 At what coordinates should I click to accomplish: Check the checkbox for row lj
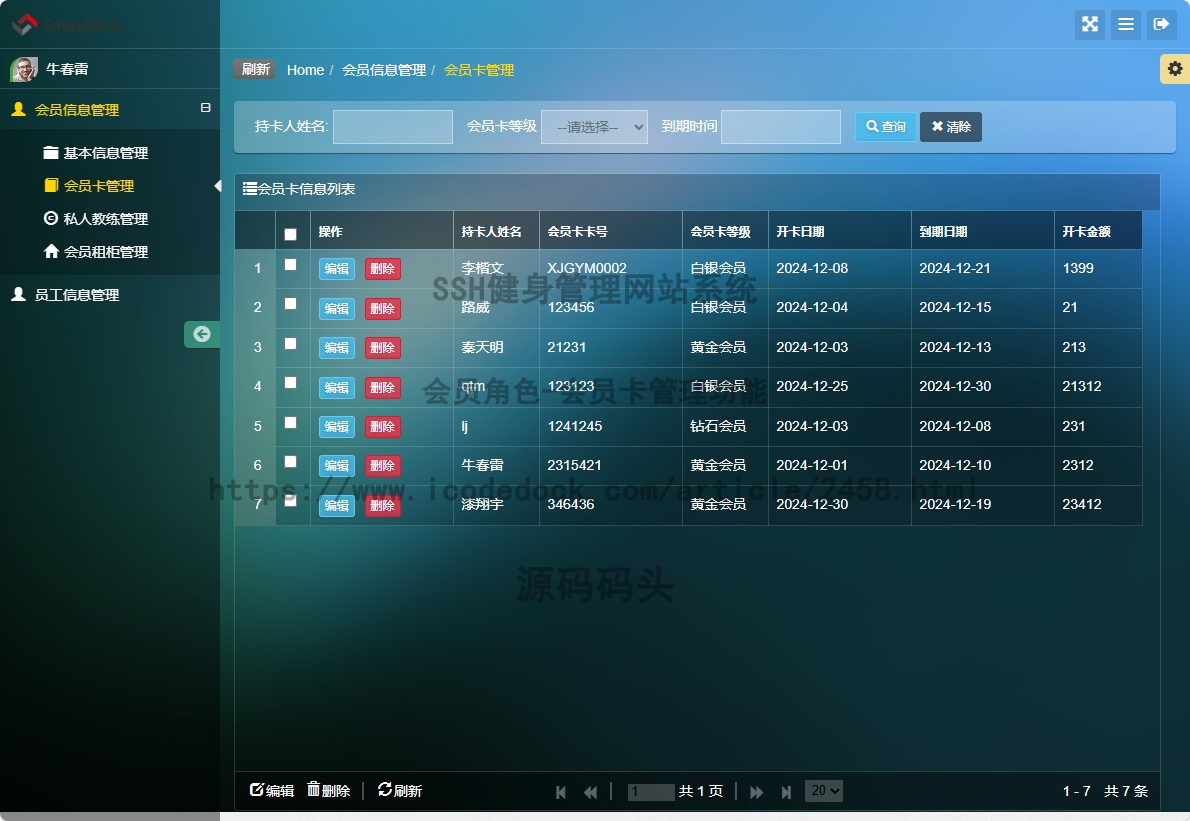click(x=291, y=423)
